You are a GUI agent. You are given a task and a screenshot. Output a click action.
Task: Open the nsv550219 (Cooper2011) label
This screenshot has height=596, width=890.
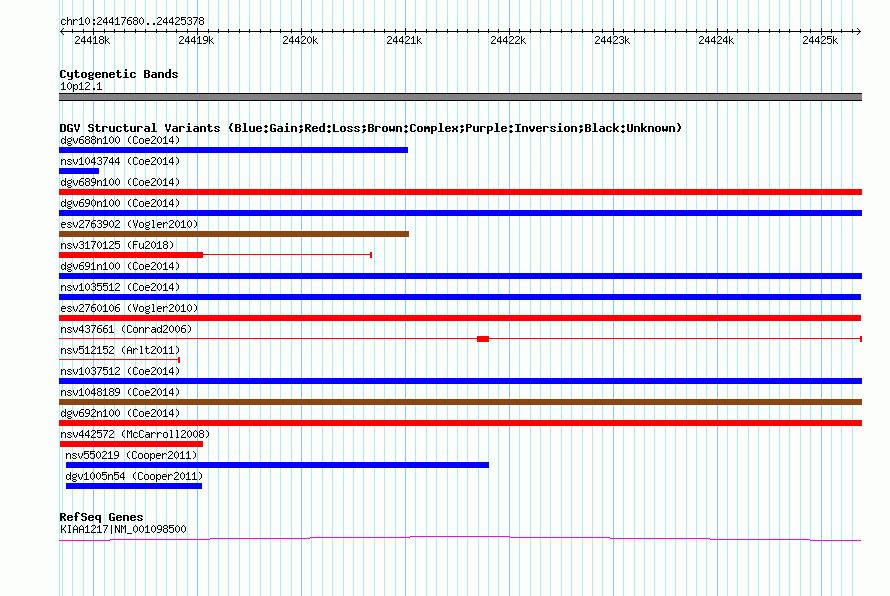pyautogui.click(x=131, y=455)
